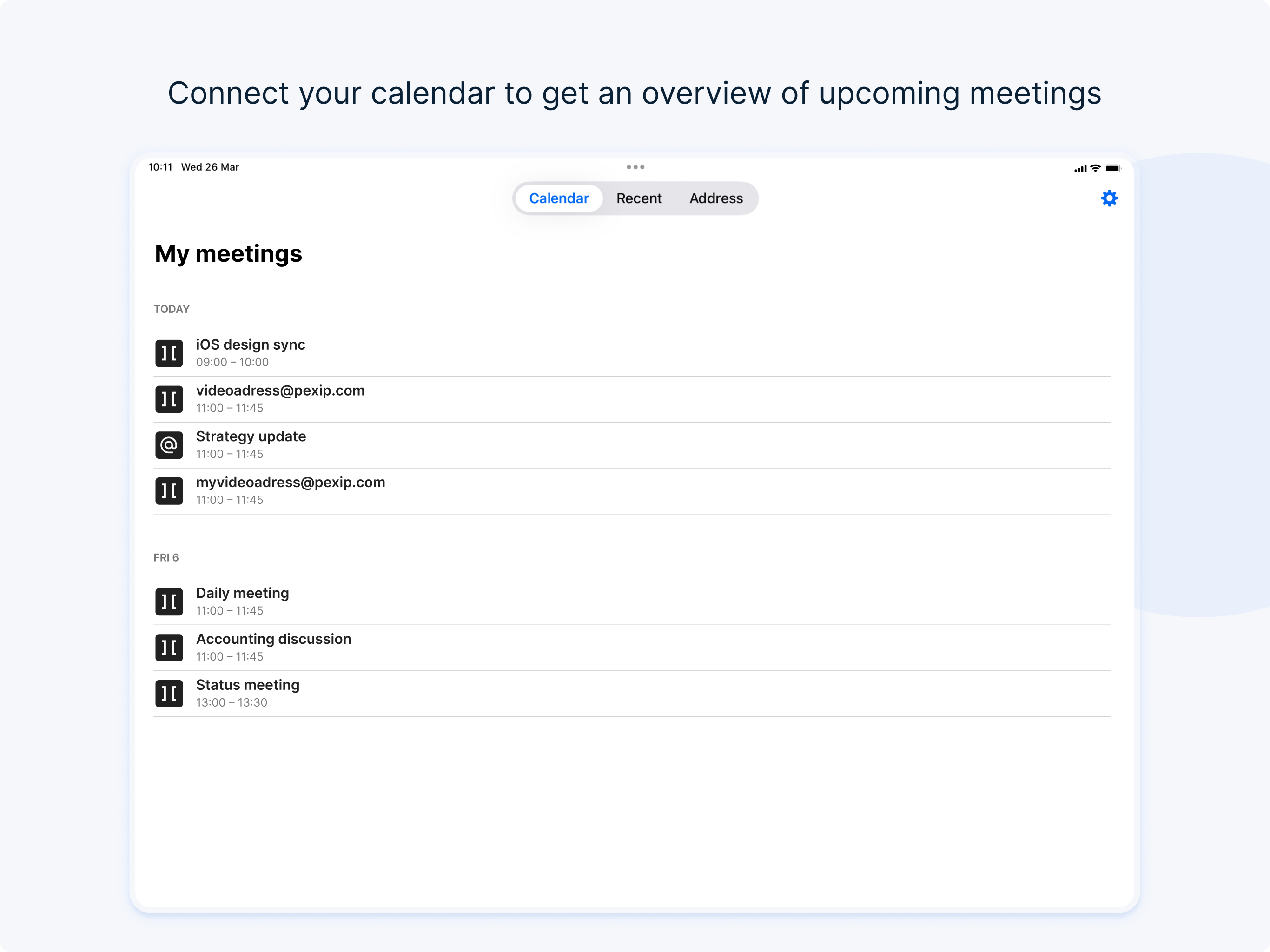Open the videoadress@pexip.com meeting entry
Viewport: 1270px width, 952px height.
coord(632,399)
